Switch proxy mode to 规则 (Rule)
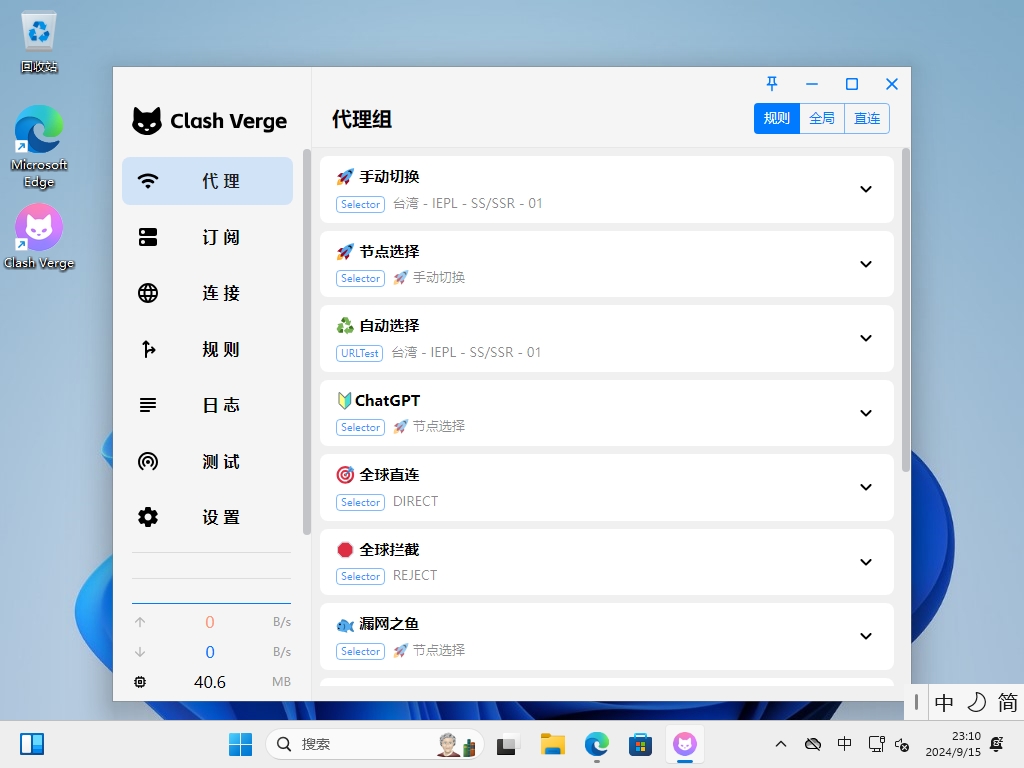The image size is (1024, 768). tap(777, 118)
